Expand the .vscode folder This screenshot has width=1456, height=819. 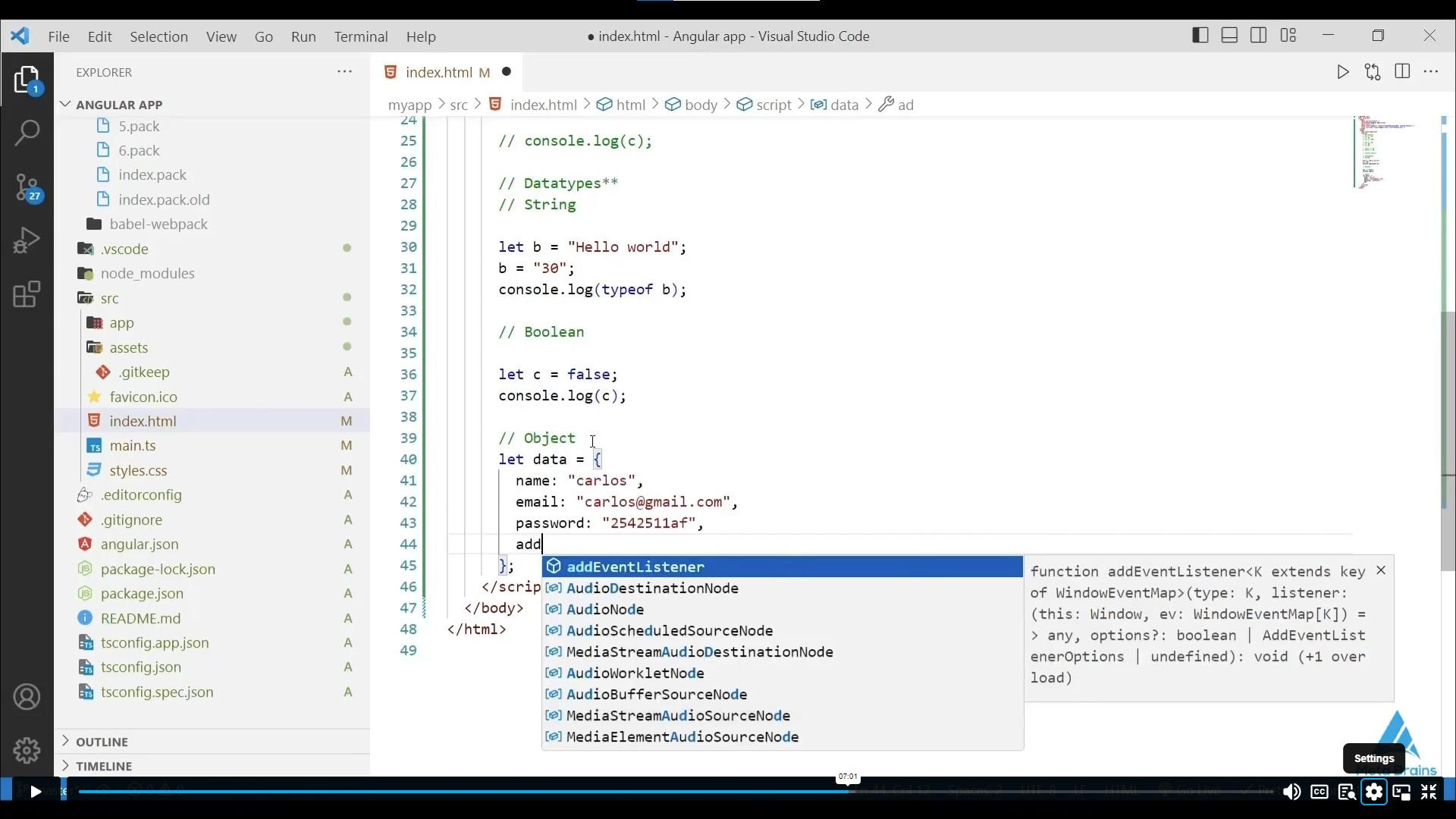coord(212,249)
